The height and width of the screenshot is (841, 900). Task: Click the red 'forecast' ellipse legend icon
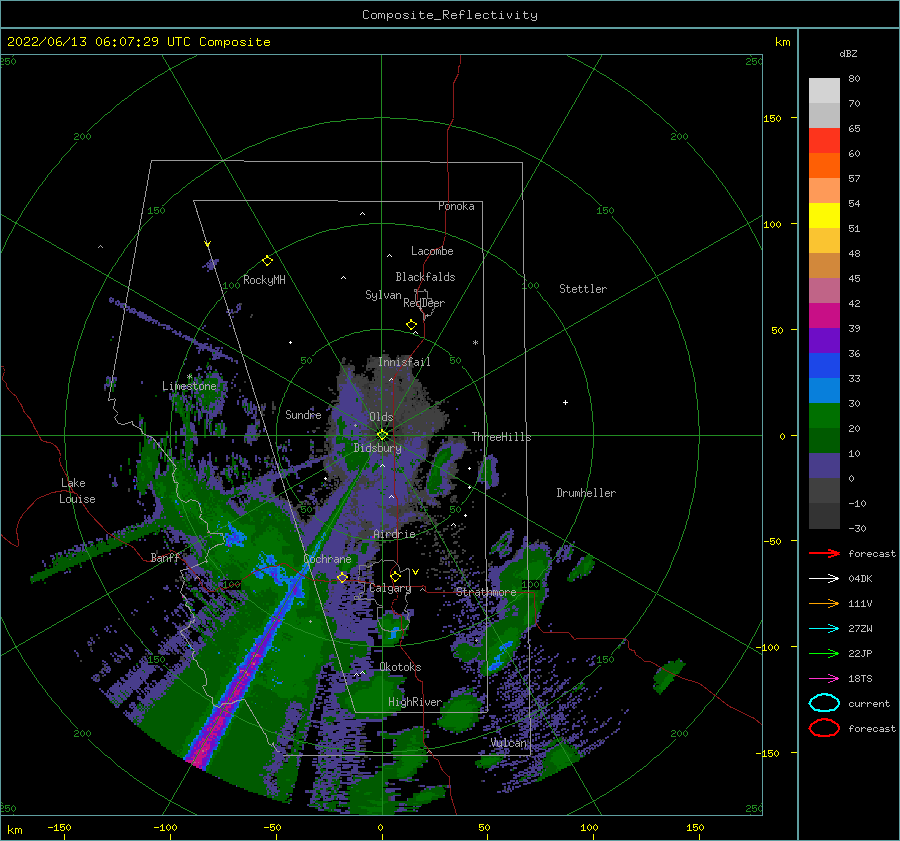click(x=824, y=728)
